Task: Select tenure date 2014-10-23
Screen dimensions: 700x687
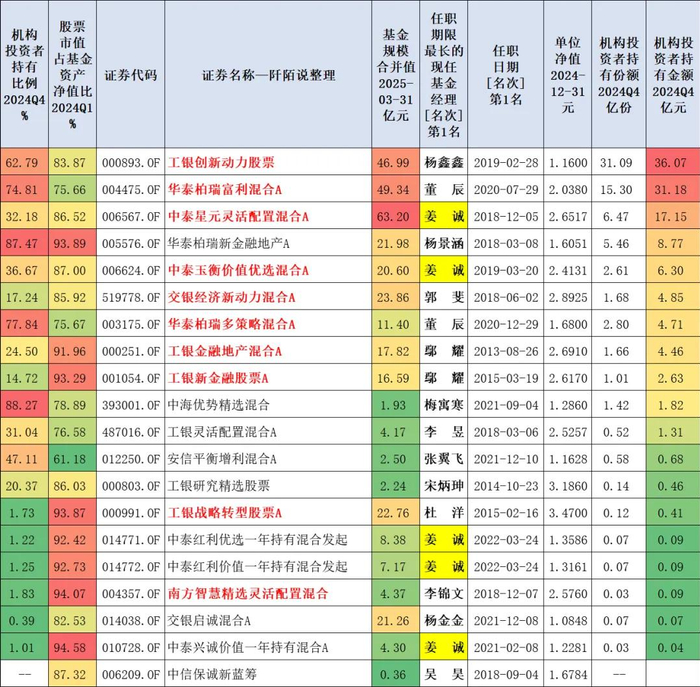Action: click(506, 486)
